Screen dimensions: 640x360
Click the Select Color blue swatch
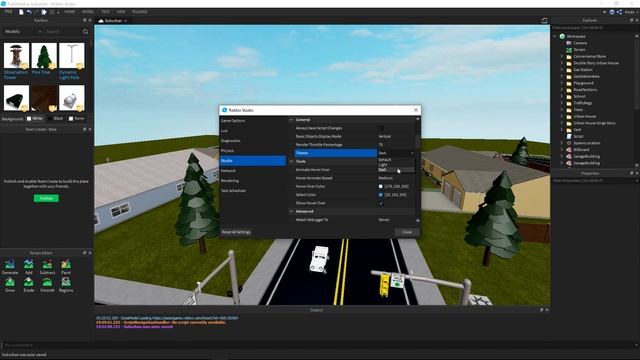[381, 195]
